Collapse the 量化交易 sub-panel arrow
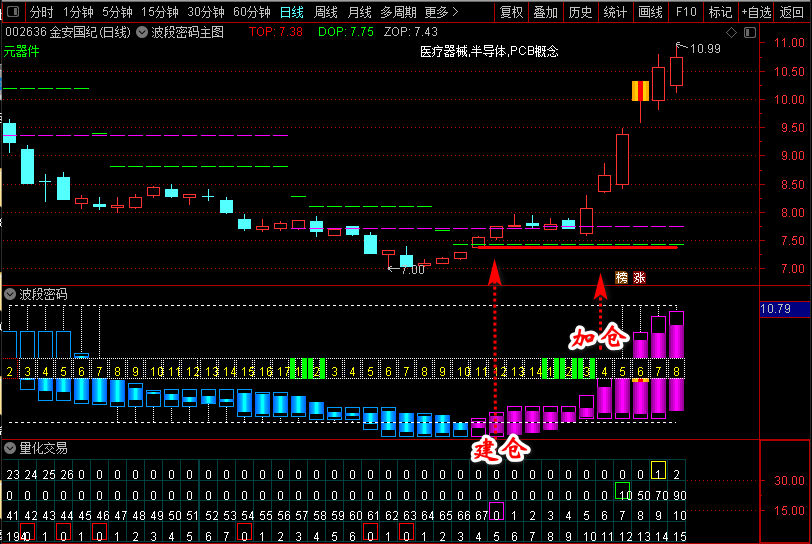The height and width of the screenshot is (544, 812). (10, 448)
